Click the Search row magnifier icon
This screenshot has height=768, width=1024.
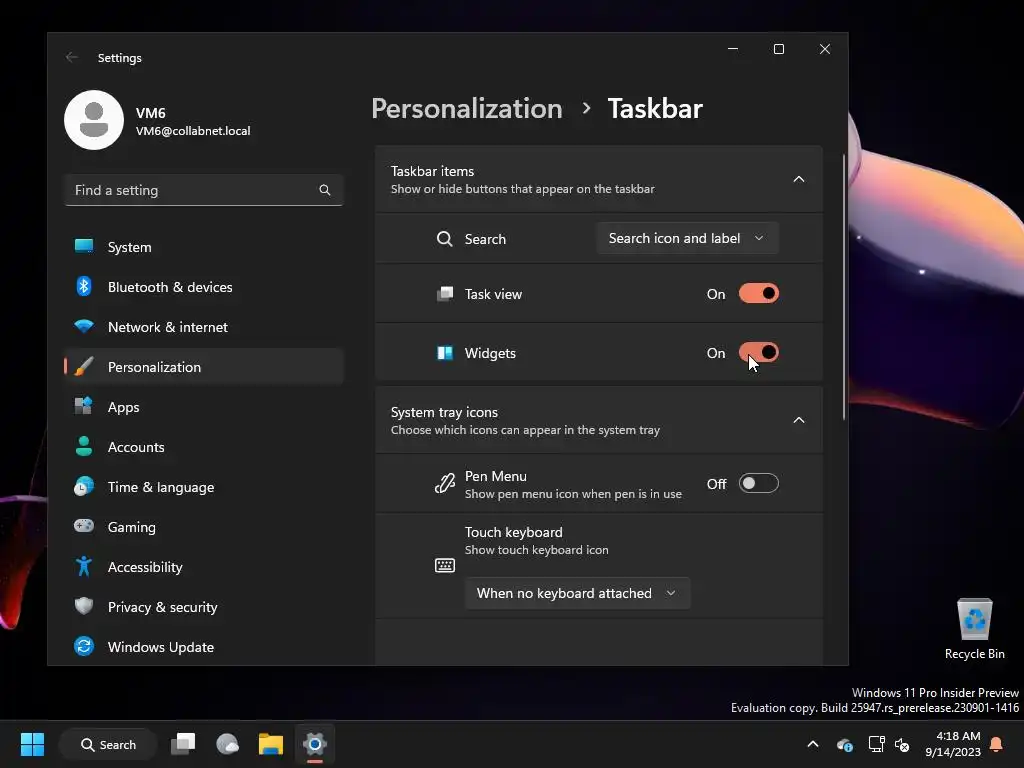coord(445,239)
